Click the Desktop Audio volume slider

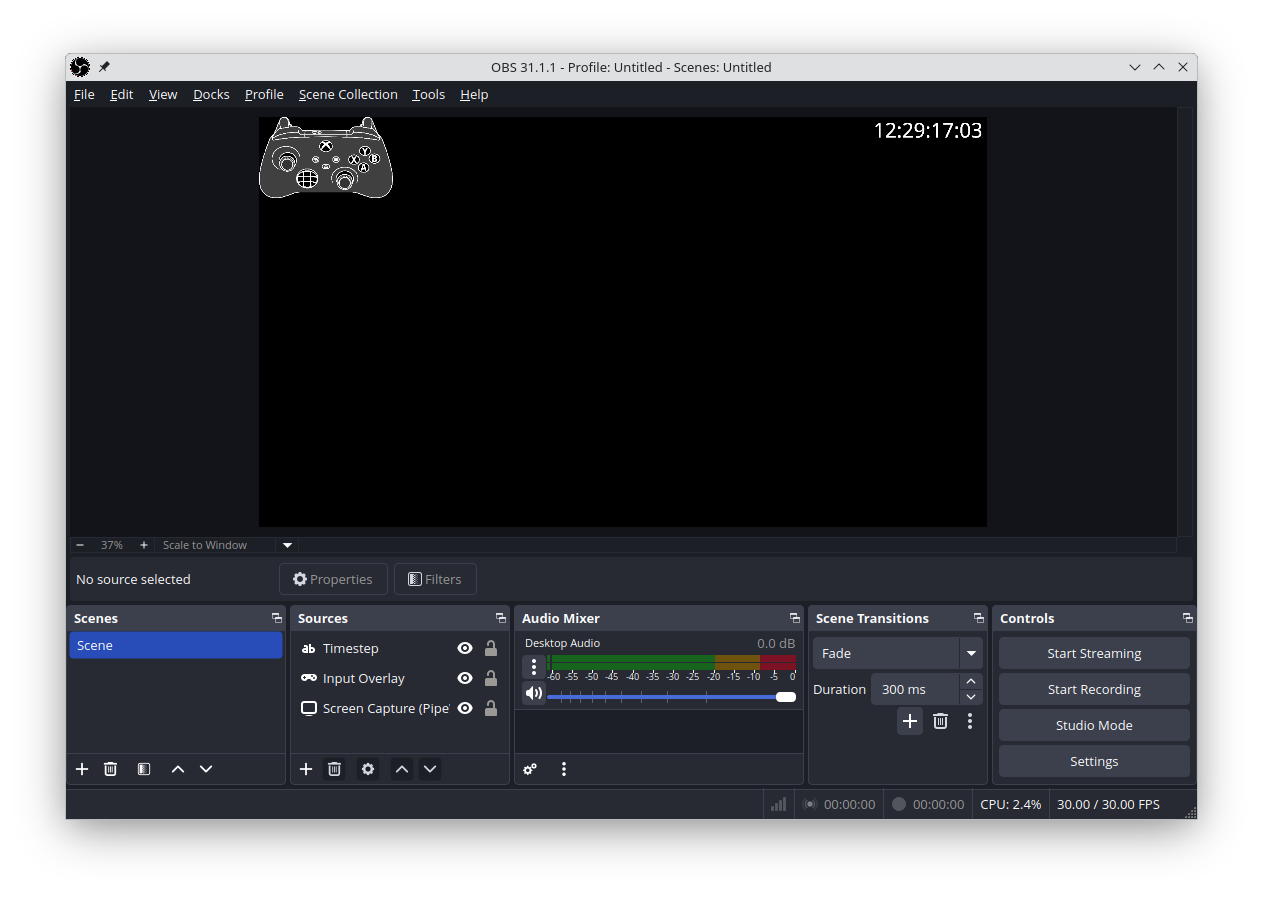pos(670,697)
